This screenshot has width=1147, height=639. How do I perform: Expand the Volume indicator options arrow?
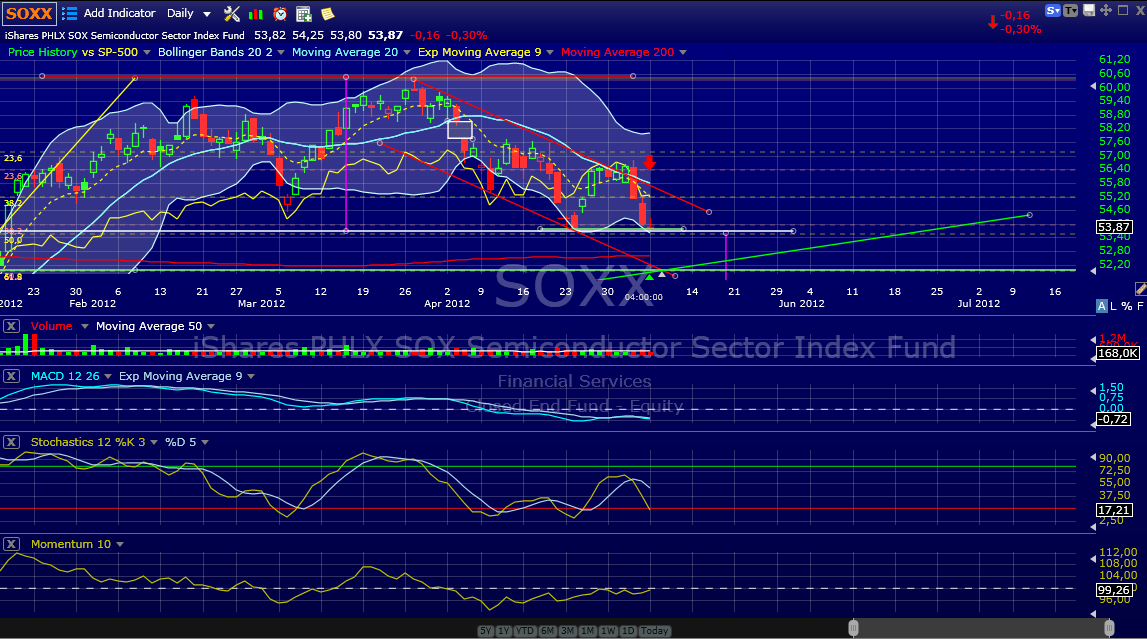[84, 327]
